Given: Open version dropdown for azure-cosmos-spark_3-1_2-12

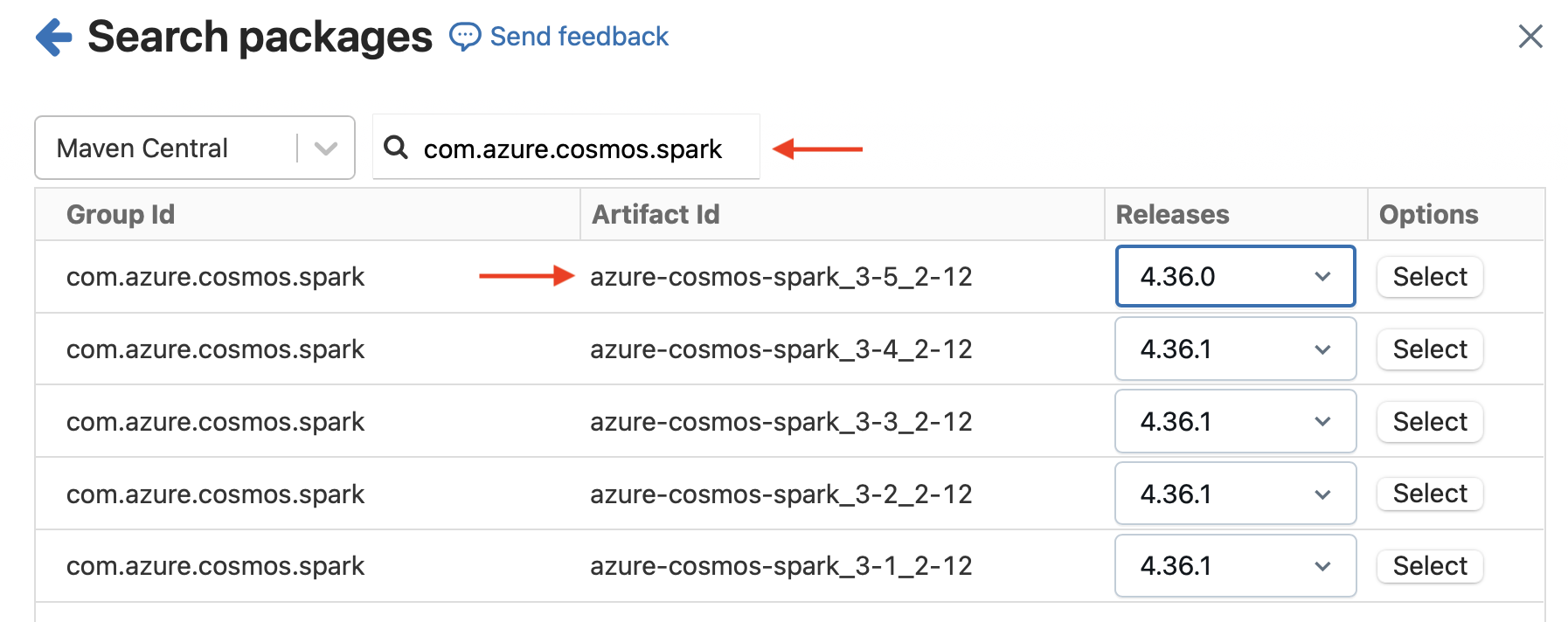Looking at the screenshot, I should pos(1234,566).
